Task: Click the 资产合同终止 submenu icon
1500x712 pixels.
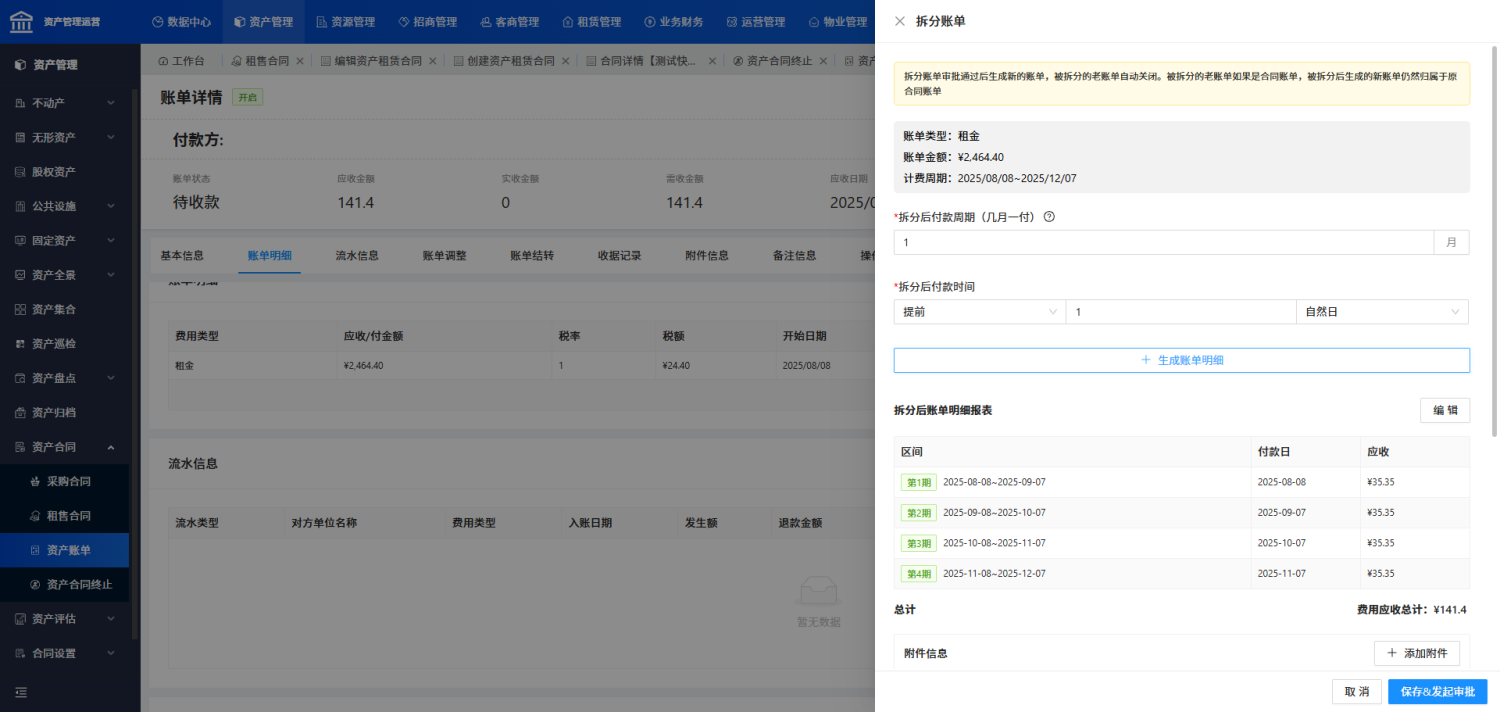Action: coord(35,584)
